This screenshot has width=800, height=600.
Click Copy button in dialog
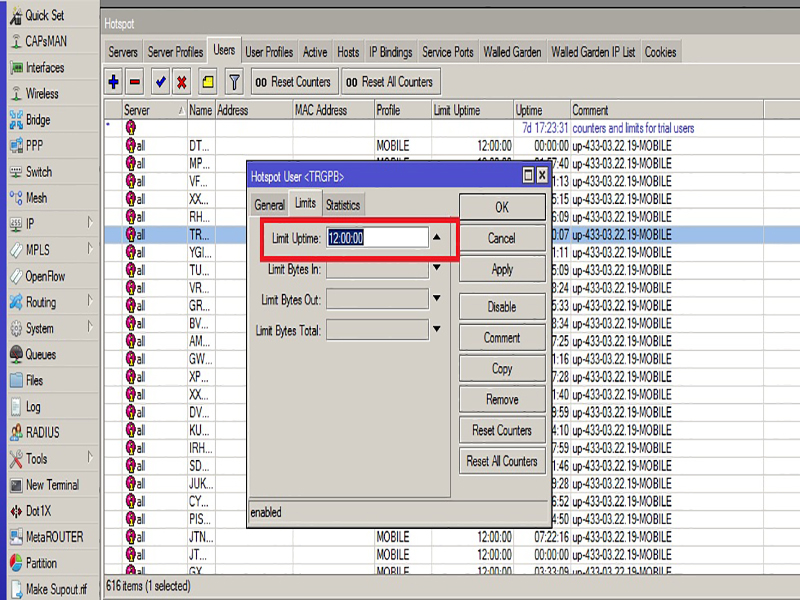(x=502, y=368)
